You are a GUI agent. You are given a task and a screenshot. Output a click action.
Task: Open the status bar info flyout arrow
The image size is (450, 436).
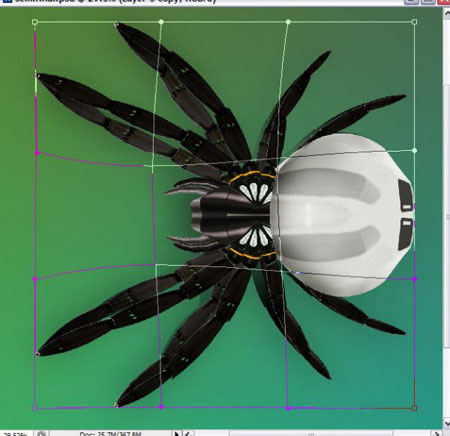pos(177,434)
